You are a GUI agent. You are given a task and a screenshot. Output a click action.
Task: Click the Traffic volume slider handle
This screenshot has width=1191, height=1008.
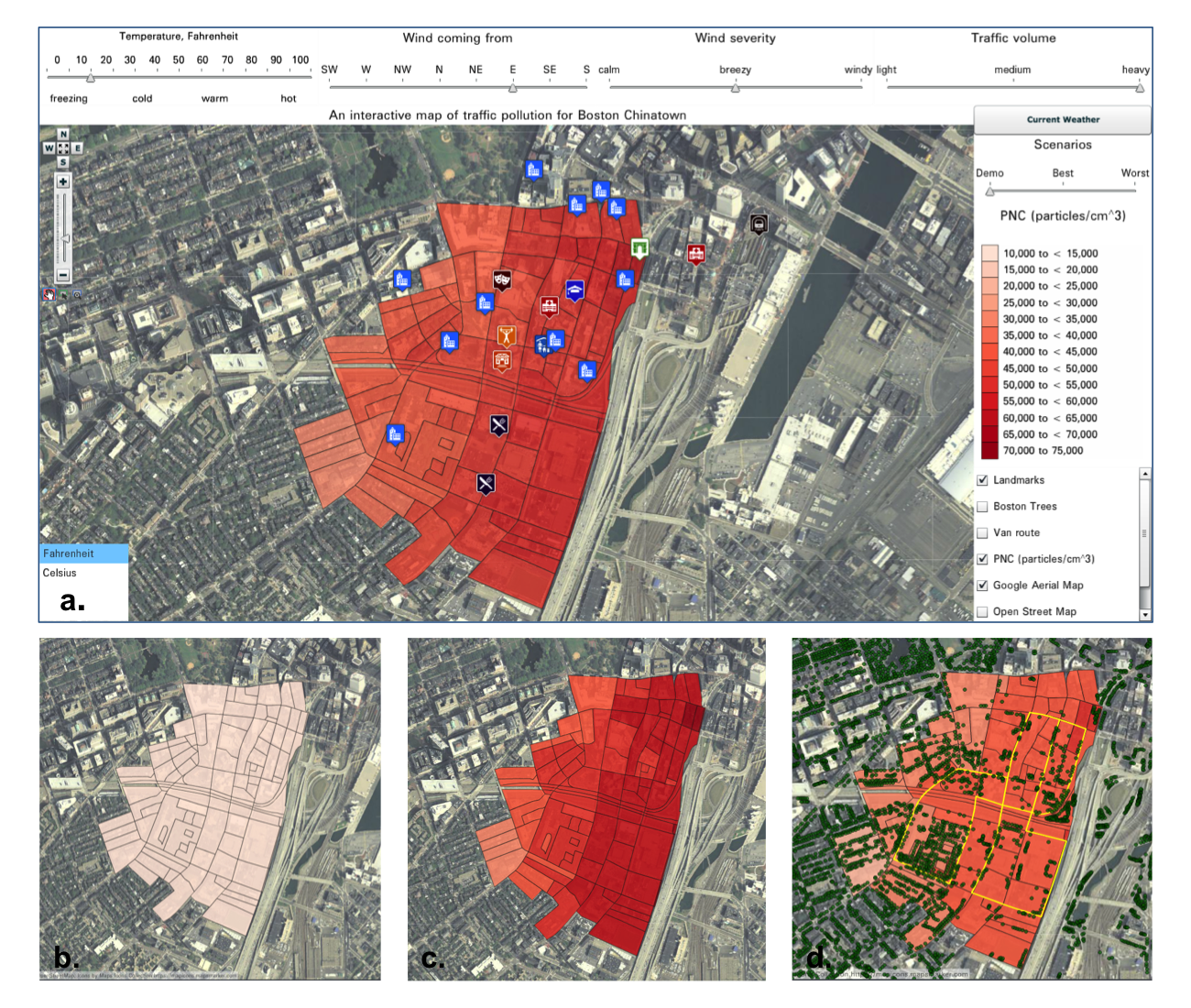pyautogui.click(x=1140, y=88)
